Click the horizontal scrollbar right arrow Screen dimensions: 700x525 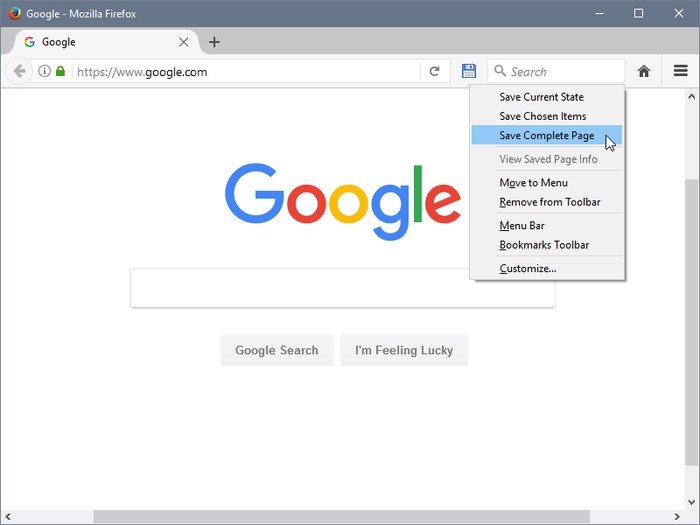click(677, 517)
